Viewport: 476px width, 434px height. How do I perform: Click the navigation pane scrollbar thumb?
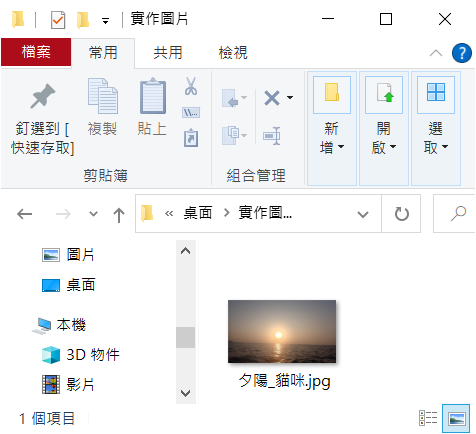click(x=186, y=337)
